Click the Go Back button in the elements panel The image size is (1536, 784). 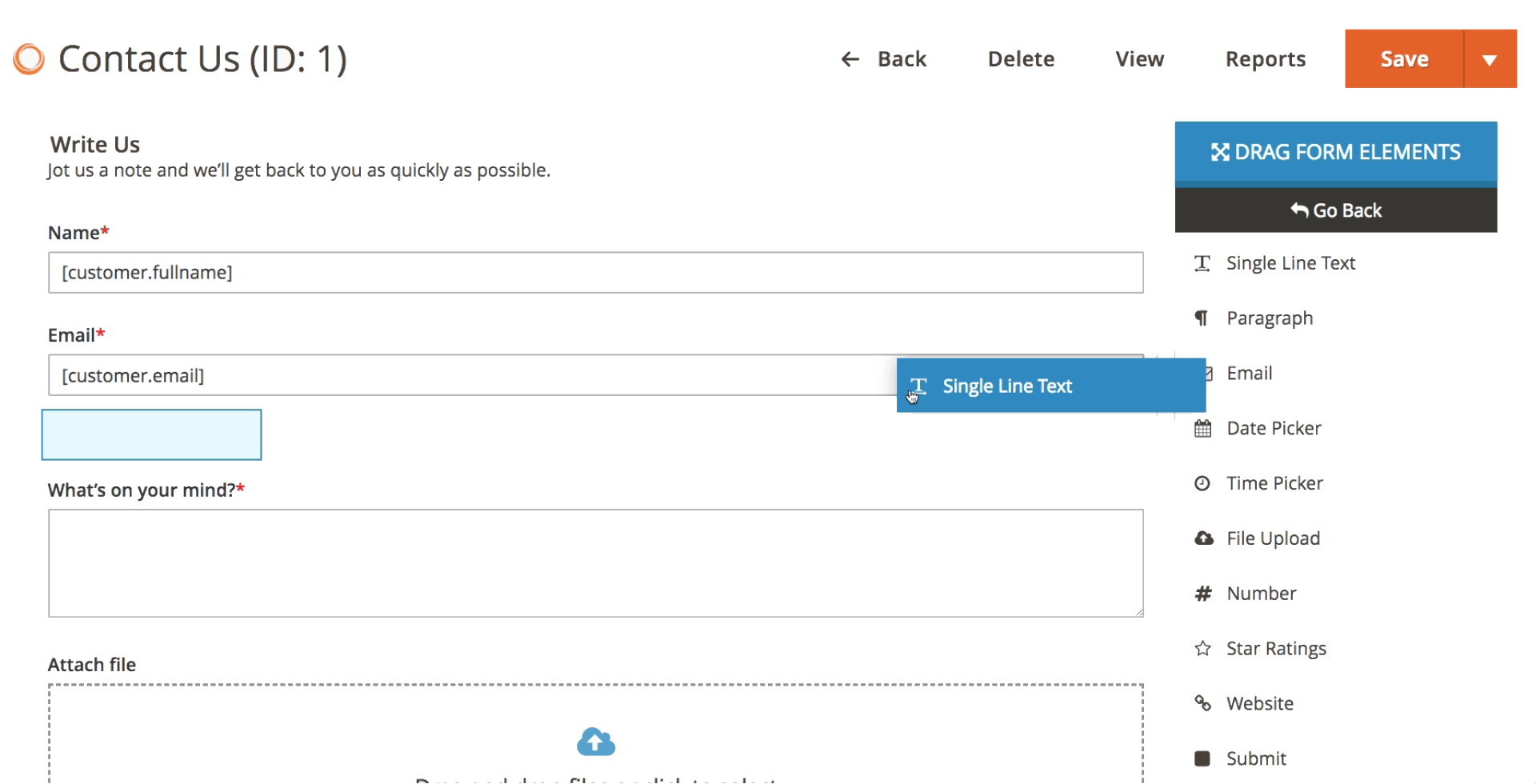(1335, 210)
